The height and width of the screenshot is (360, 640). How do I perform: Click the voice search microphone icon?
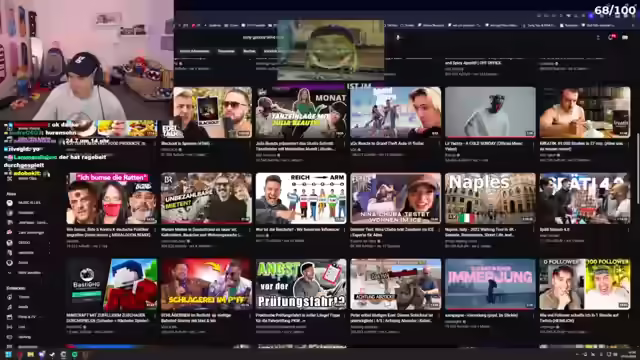(398, 37)
